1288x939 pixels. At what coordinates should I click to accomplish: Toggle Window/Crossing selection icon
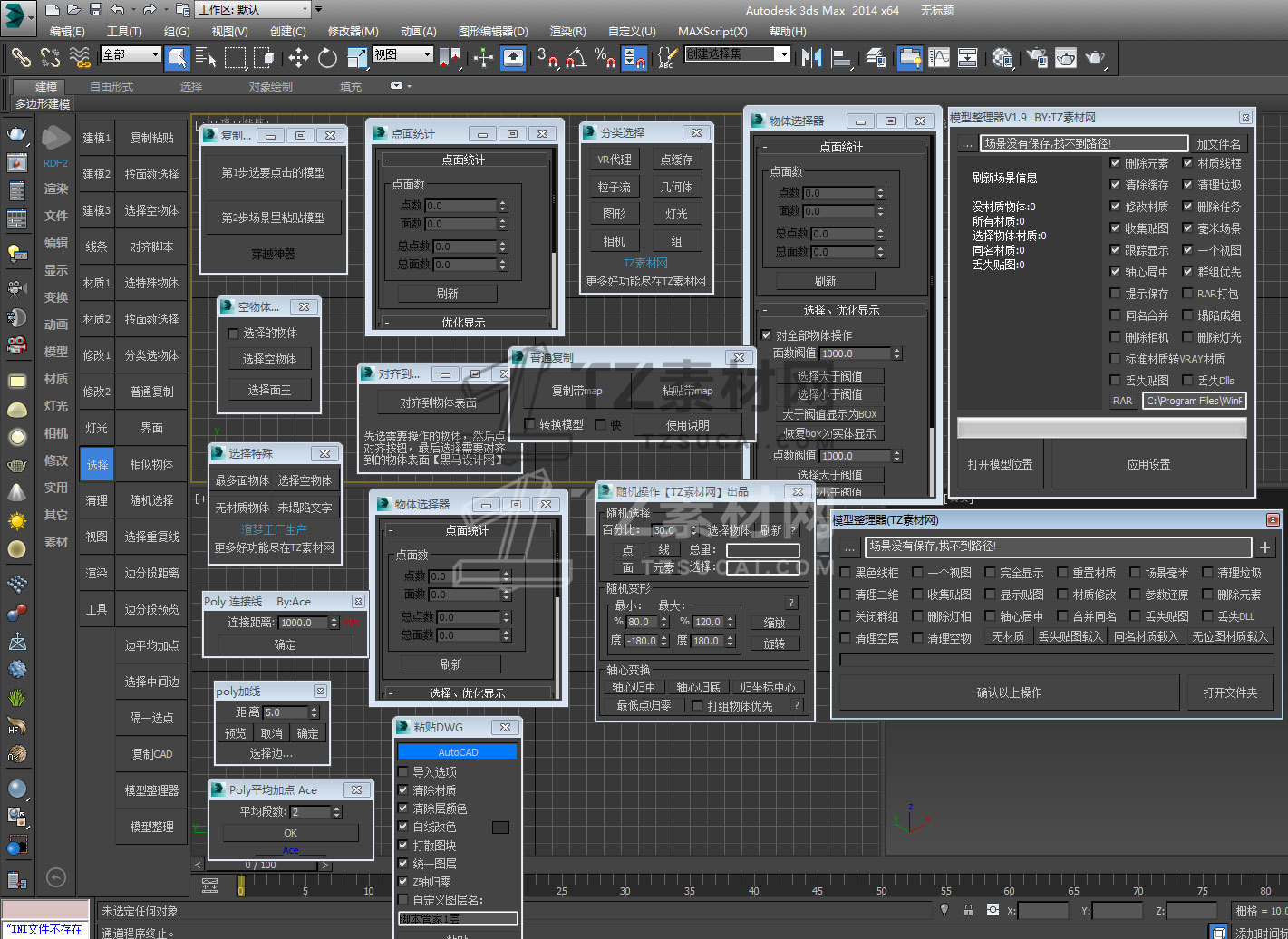click(264, 58)
